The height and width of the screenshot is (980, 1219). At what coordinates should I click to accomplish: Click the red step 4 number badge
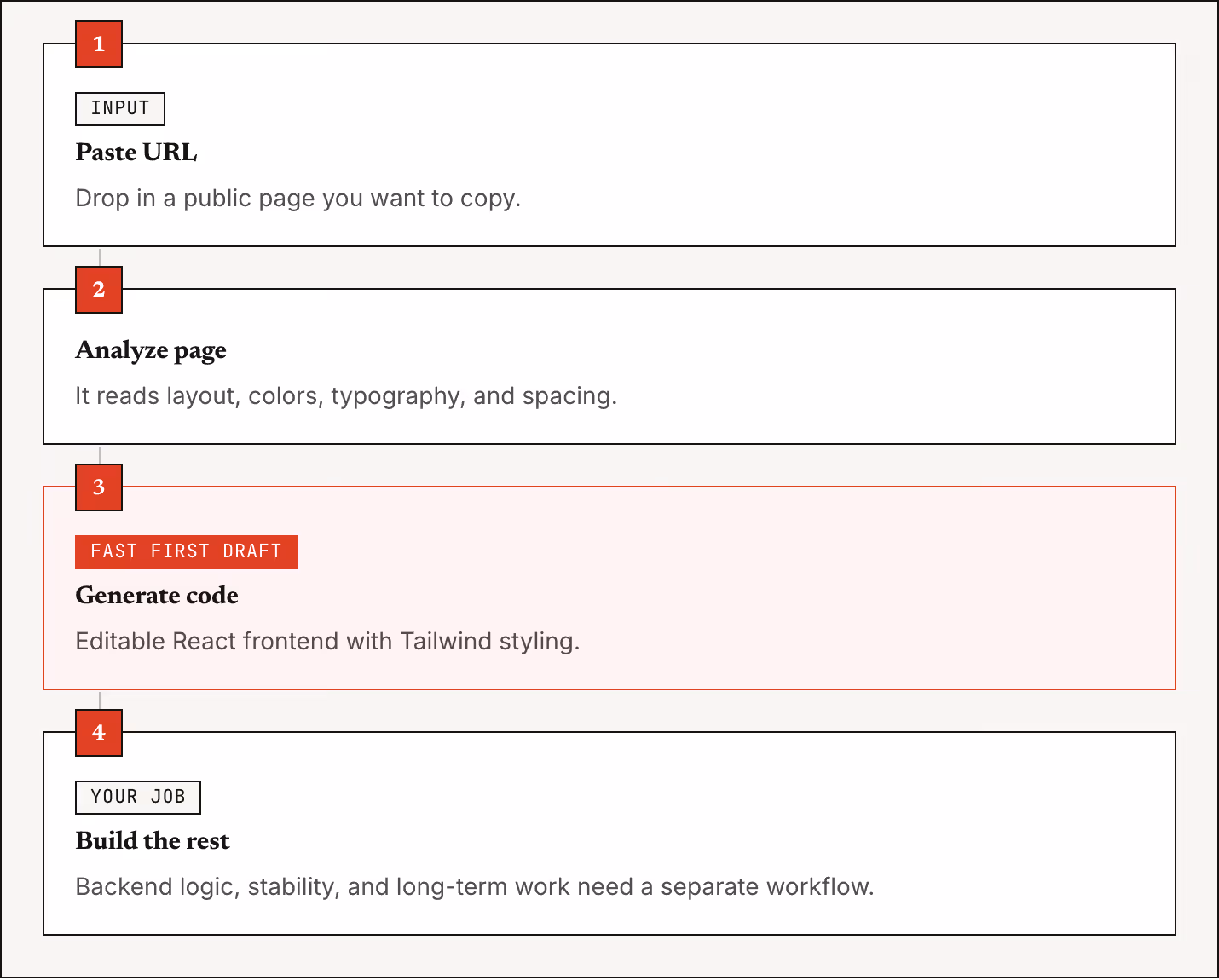click(99, 733)
